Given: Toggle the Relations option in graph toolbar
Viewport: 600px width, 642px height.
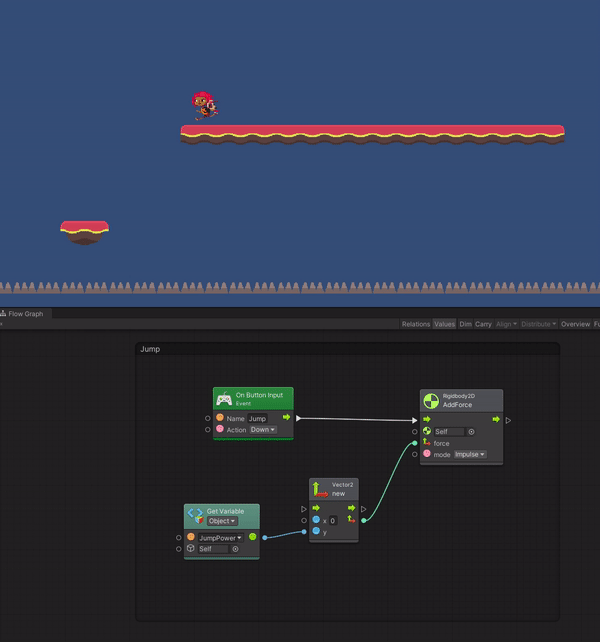Looking at the screenshot, I should point(415,324).
